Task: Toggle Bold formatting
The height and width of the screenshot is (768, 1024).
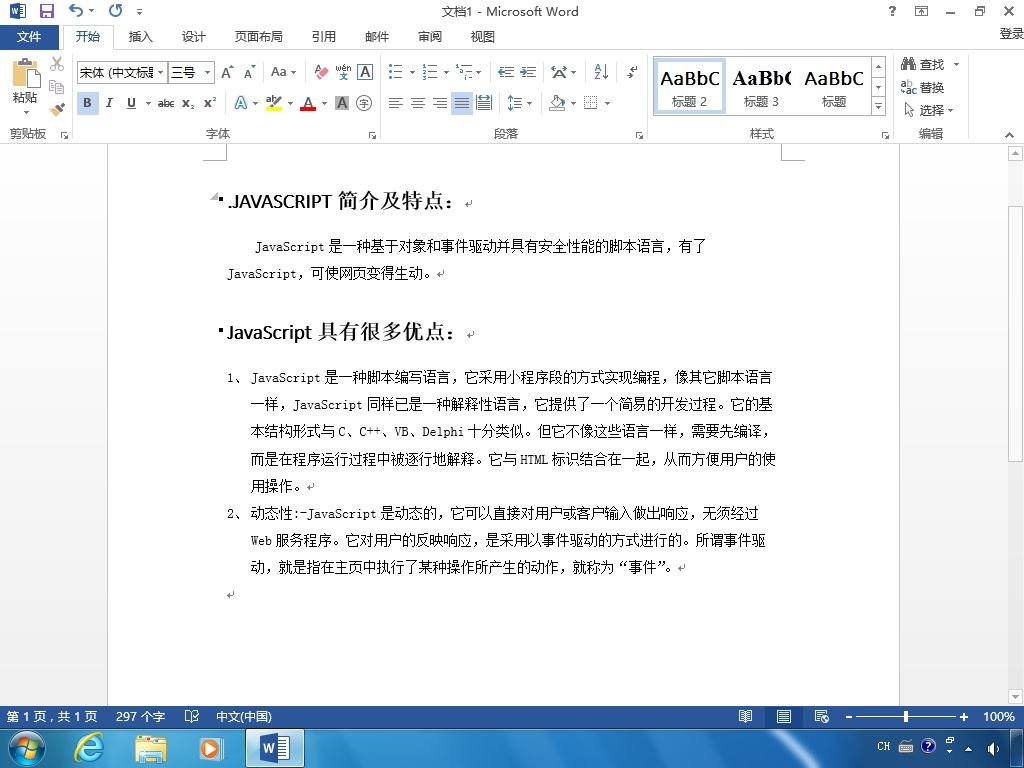Action: (x=88, y=103)
